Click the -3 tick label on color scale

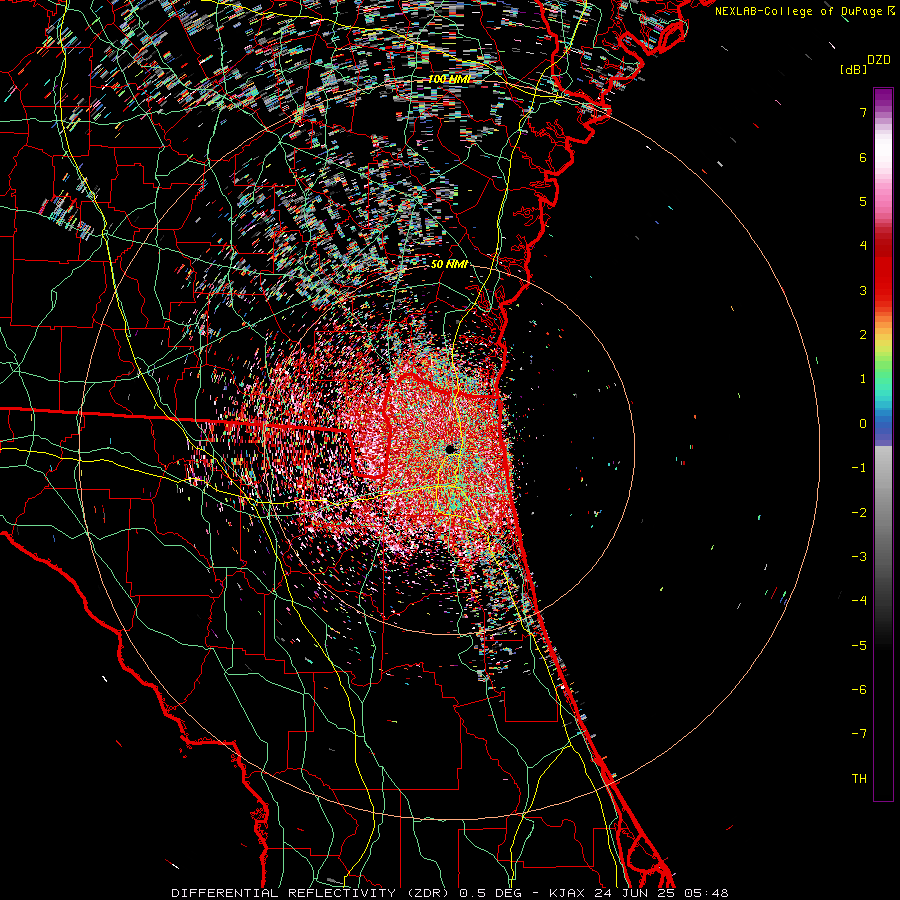pos(859,556)
